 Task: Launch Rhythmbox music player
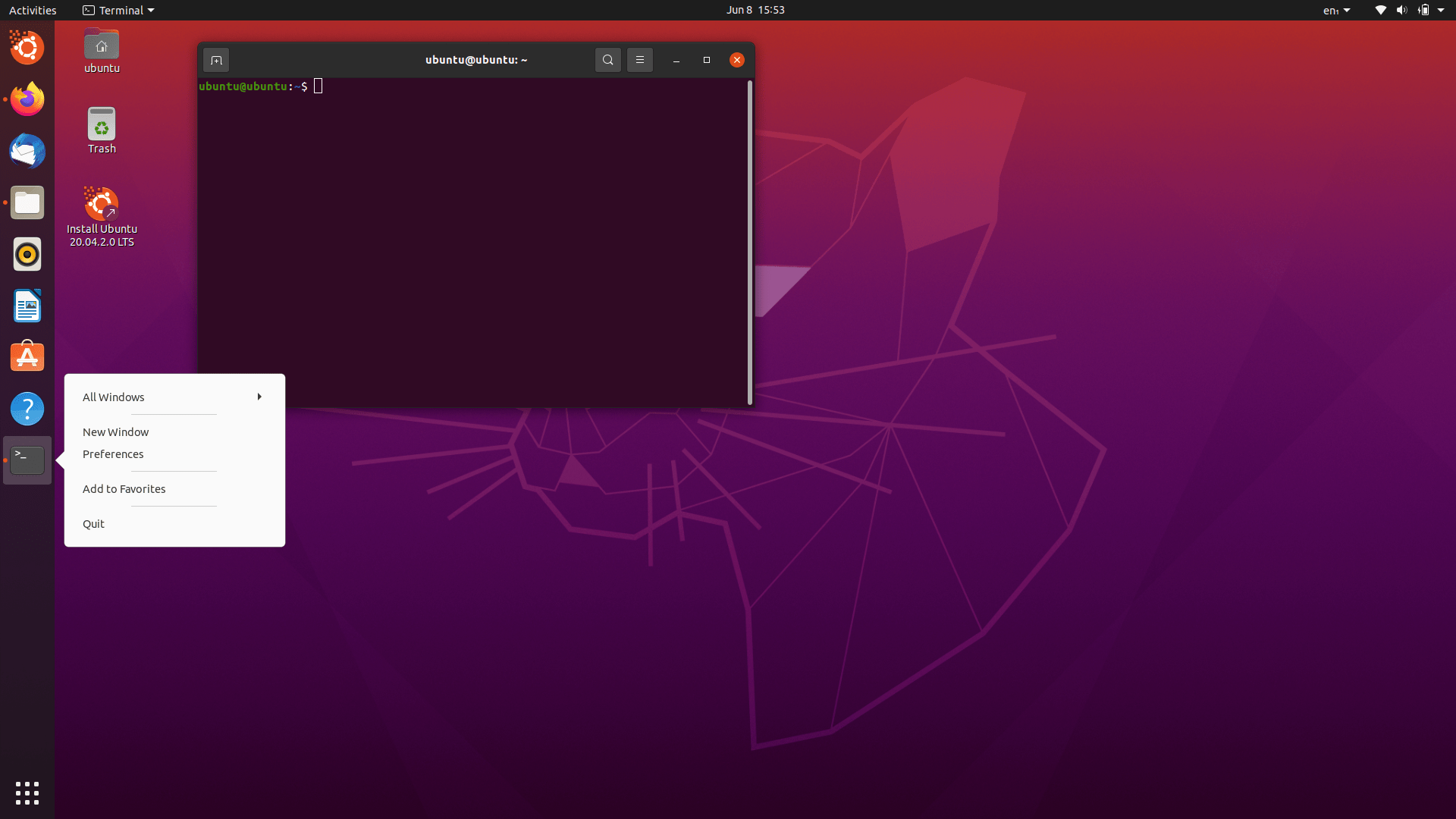[27, 254]
